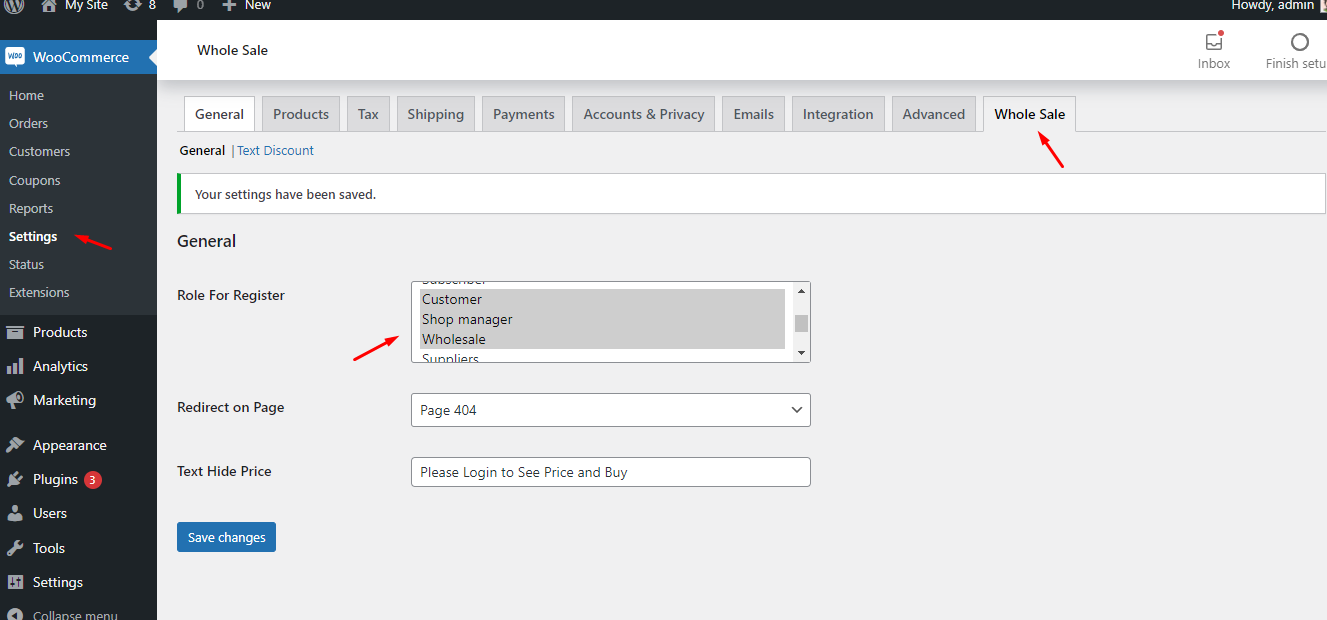Click the Collapse menu arrow icon
The width and height of the screenshot is (1327, 620).
pos(15,614)
